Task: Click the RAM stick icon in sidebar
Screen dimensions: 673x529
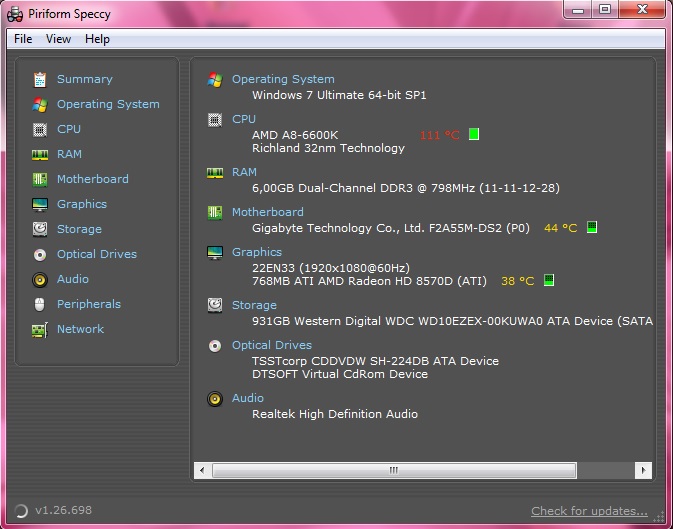Action: (40, 155)
